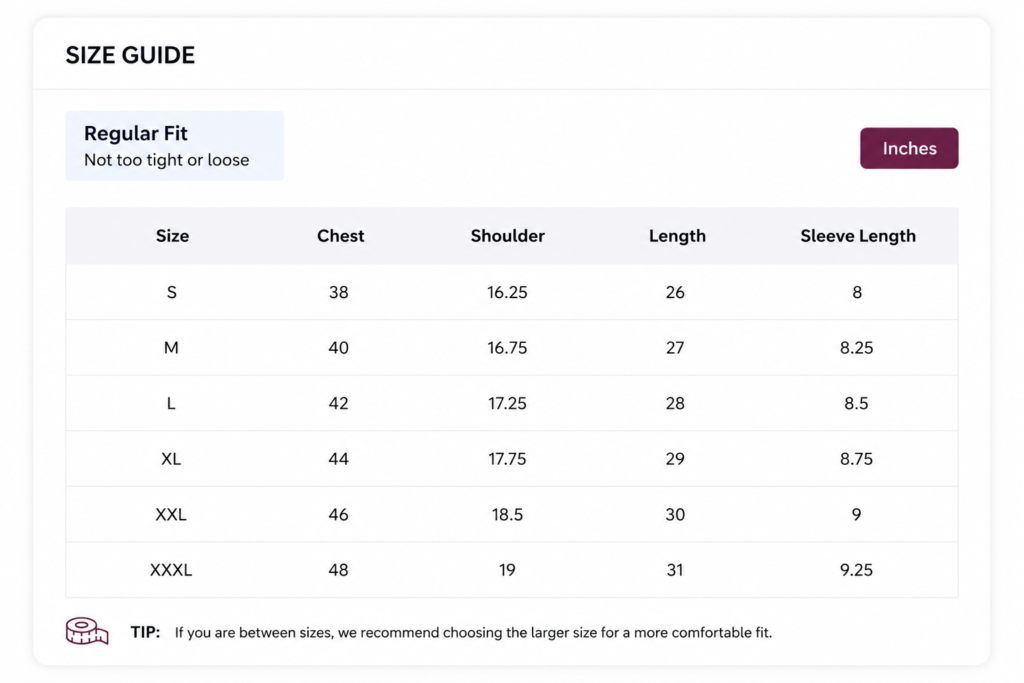
Task: Select the XXXL size row label
Action: (x=171, y=569)
